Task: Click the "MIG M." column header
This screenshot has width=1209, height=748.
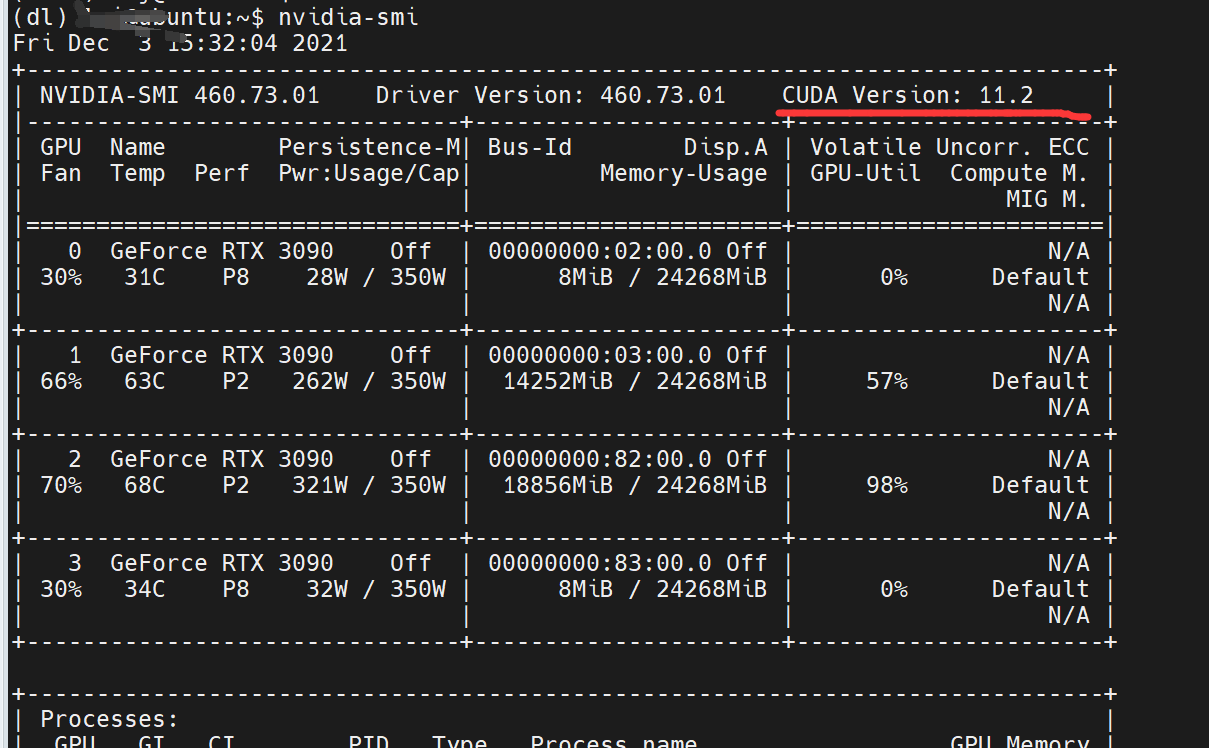Action: [x=1048, y=200]
